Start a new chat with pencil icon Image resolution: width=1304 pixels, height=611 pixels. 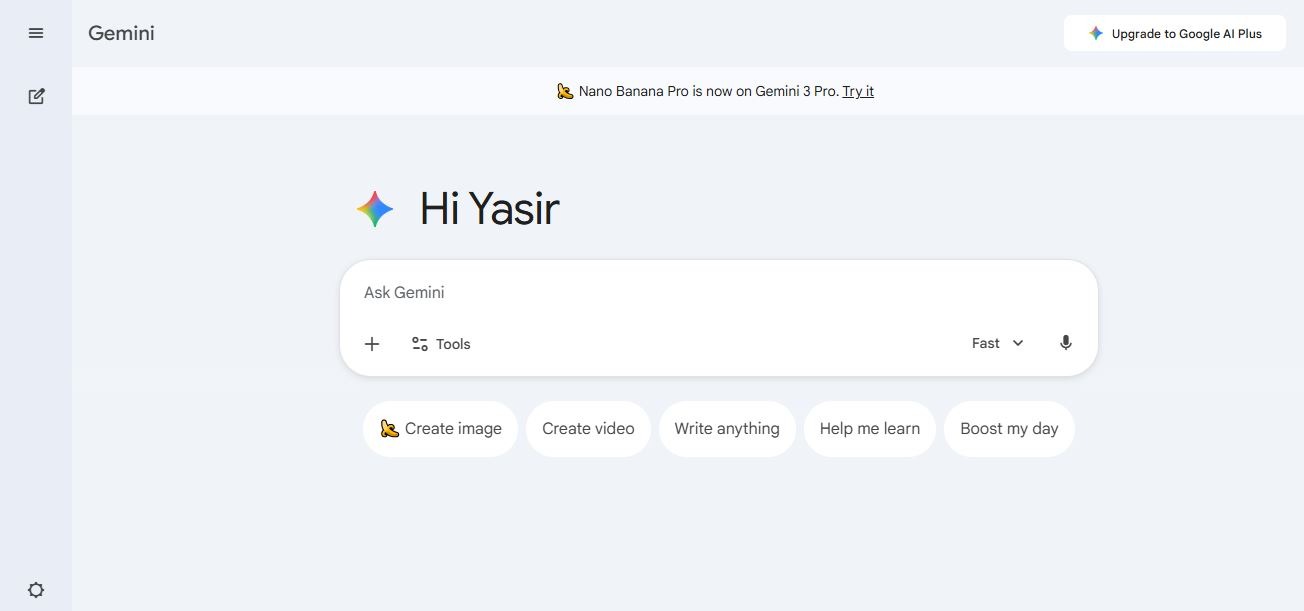point(36,96)
